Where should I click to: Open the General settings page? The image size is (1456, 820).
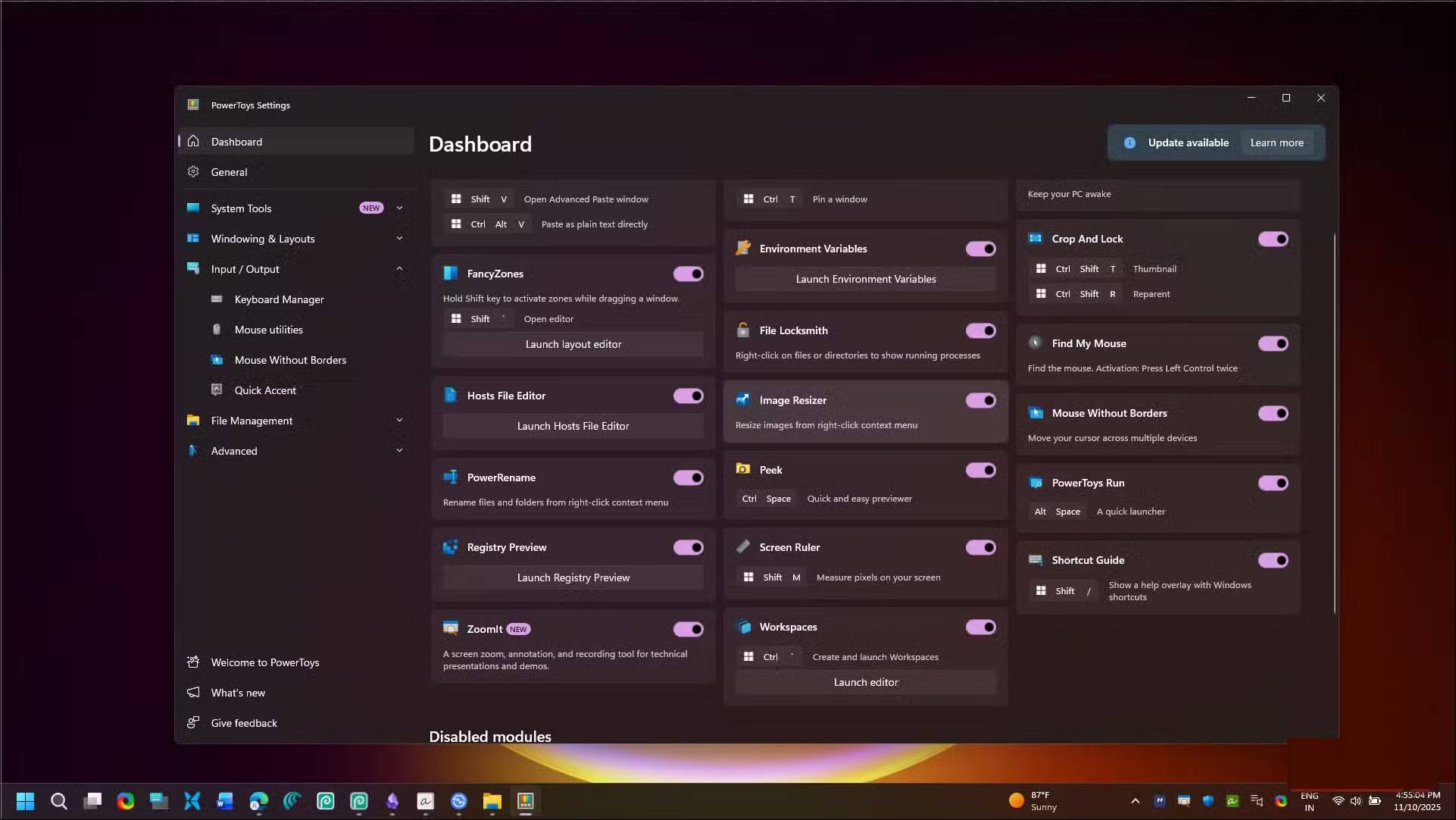(229, 172)
